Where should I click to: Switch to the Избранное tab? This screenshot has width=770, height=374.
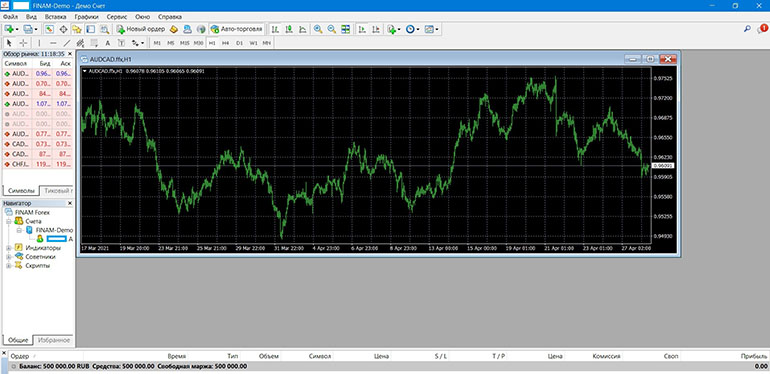click(54, 340)
